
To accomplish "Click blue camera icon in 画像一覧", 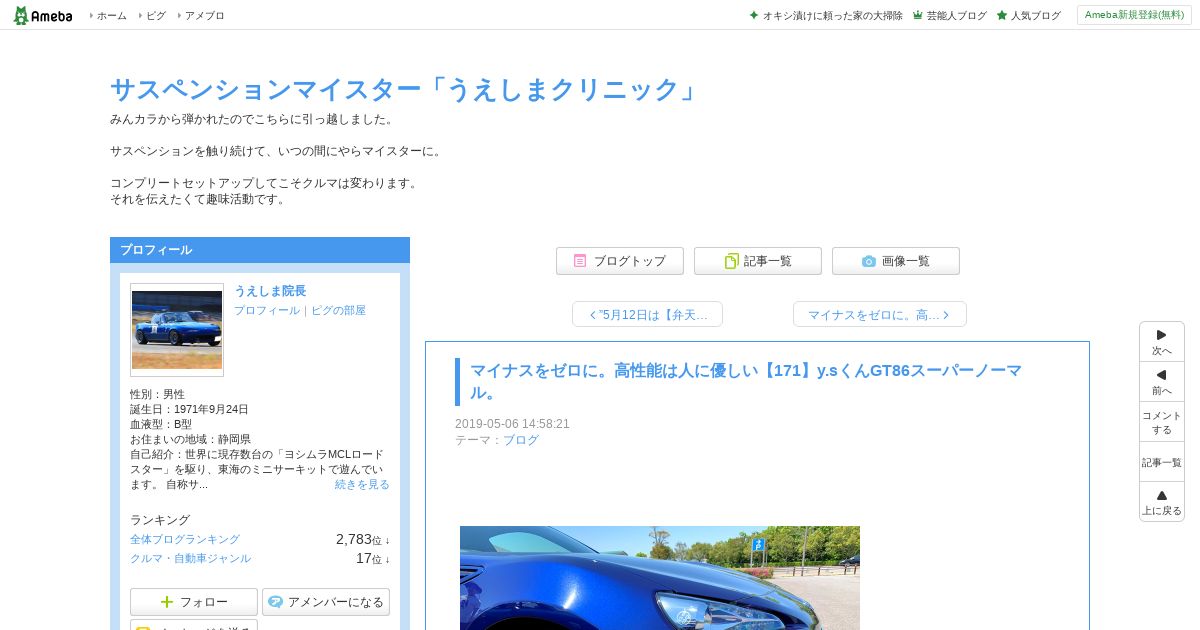I will [869, 261].
